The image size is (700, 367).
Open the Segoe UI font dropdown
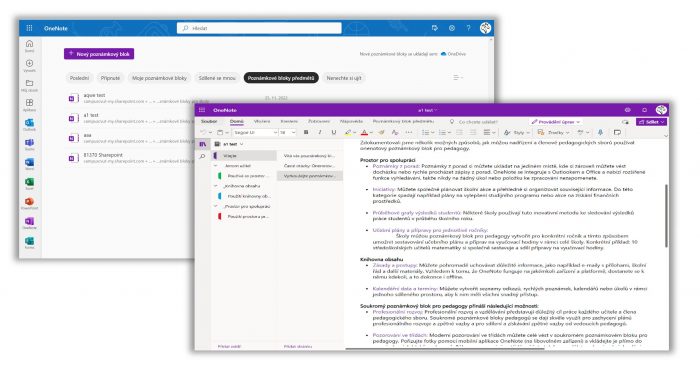coord(255,133)
